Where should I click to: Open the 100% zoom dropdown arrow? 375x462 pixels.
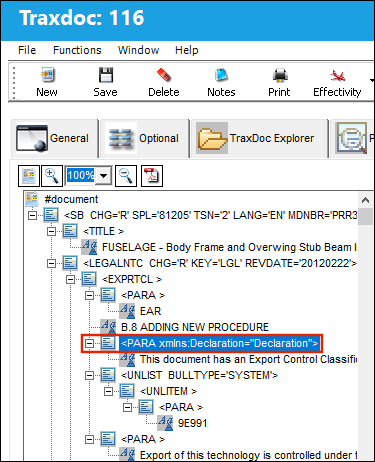pos(104,175)
